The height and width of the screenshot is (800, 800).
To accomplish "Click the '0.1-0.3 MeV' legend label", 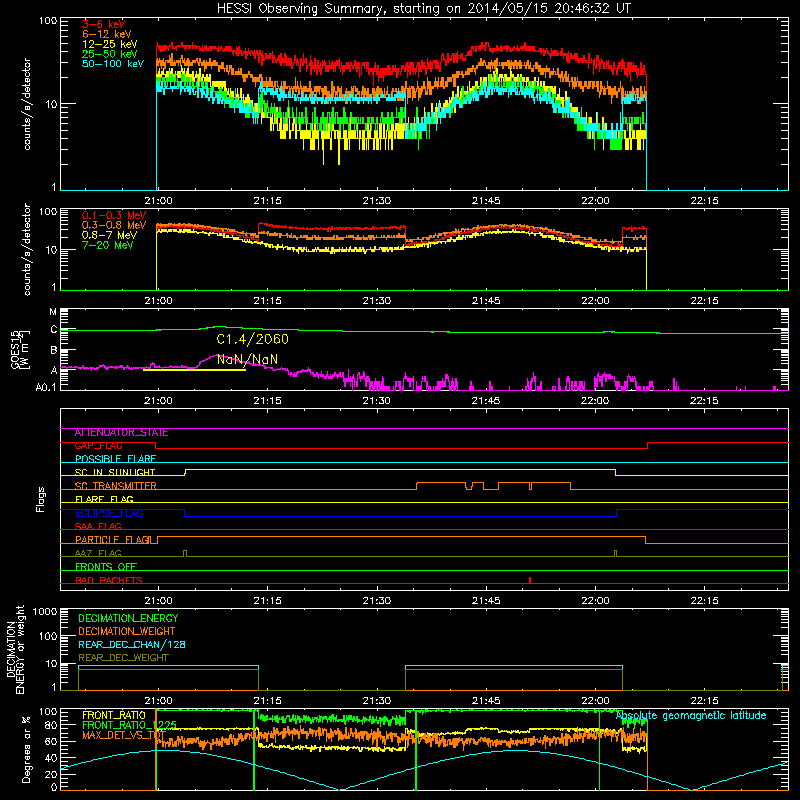I will point(114,215).
